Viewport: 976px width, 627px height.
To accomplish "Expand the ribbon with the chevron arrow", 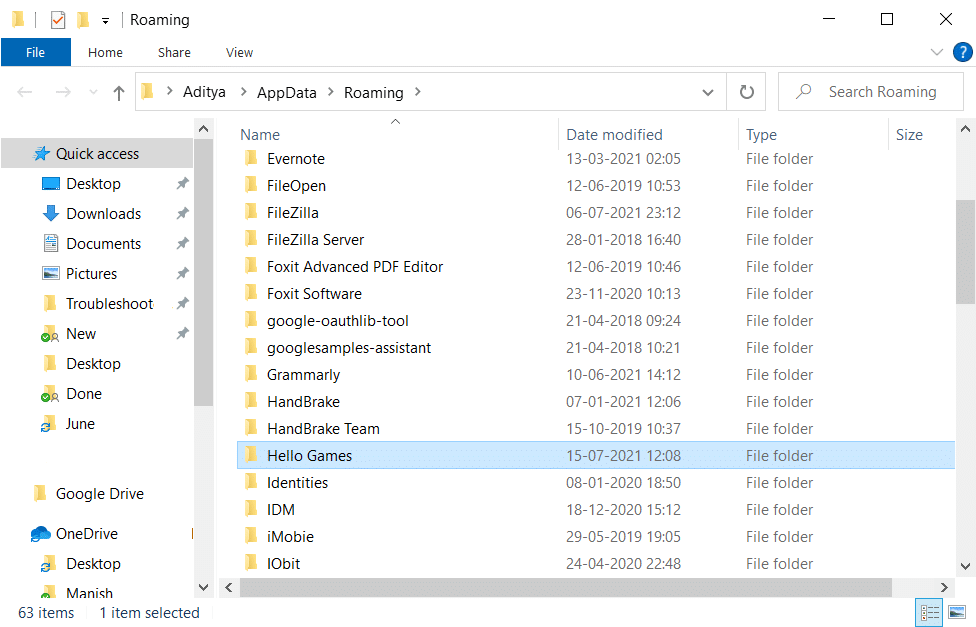I will coord(936,52).
